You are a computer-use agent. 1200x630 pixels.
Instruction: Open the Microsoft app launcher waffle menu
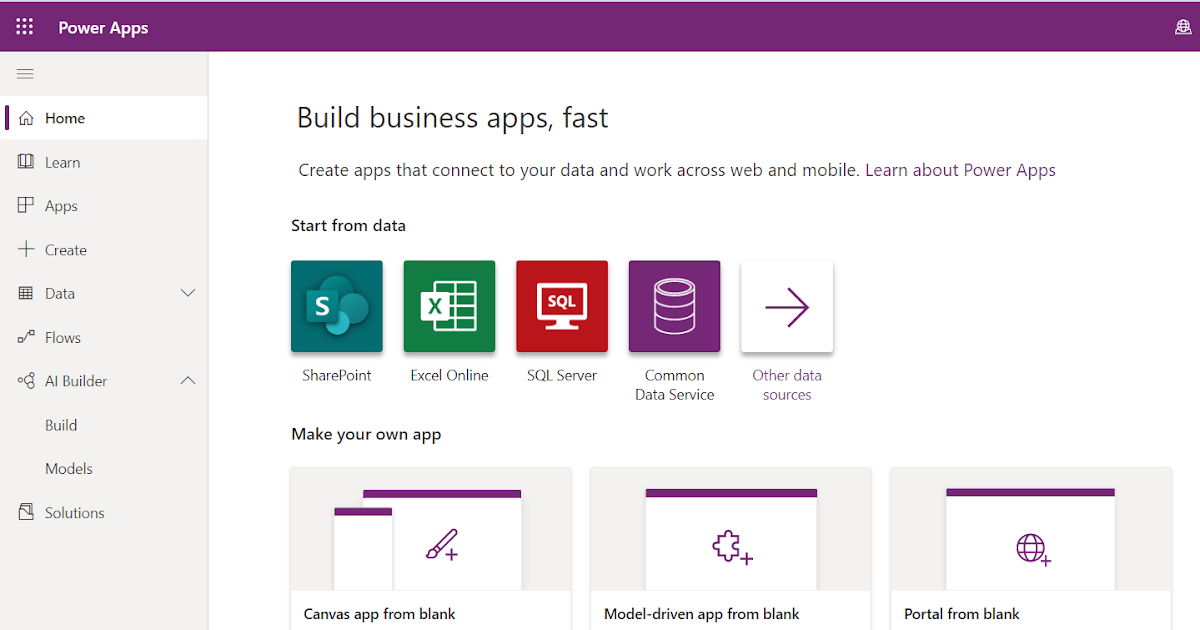pyautogui.click(x=24, y=26)
